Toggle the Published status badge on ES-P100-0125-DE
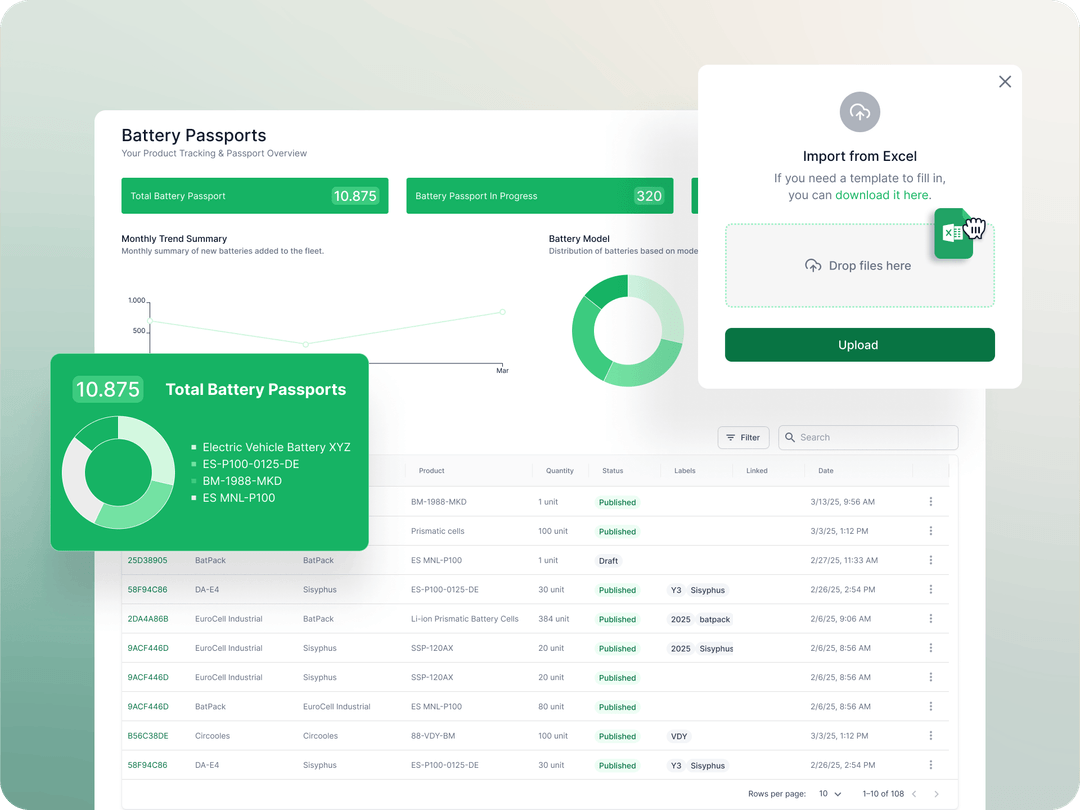The width and height of the screenshot is (1080, 810). tap(617, 590)
